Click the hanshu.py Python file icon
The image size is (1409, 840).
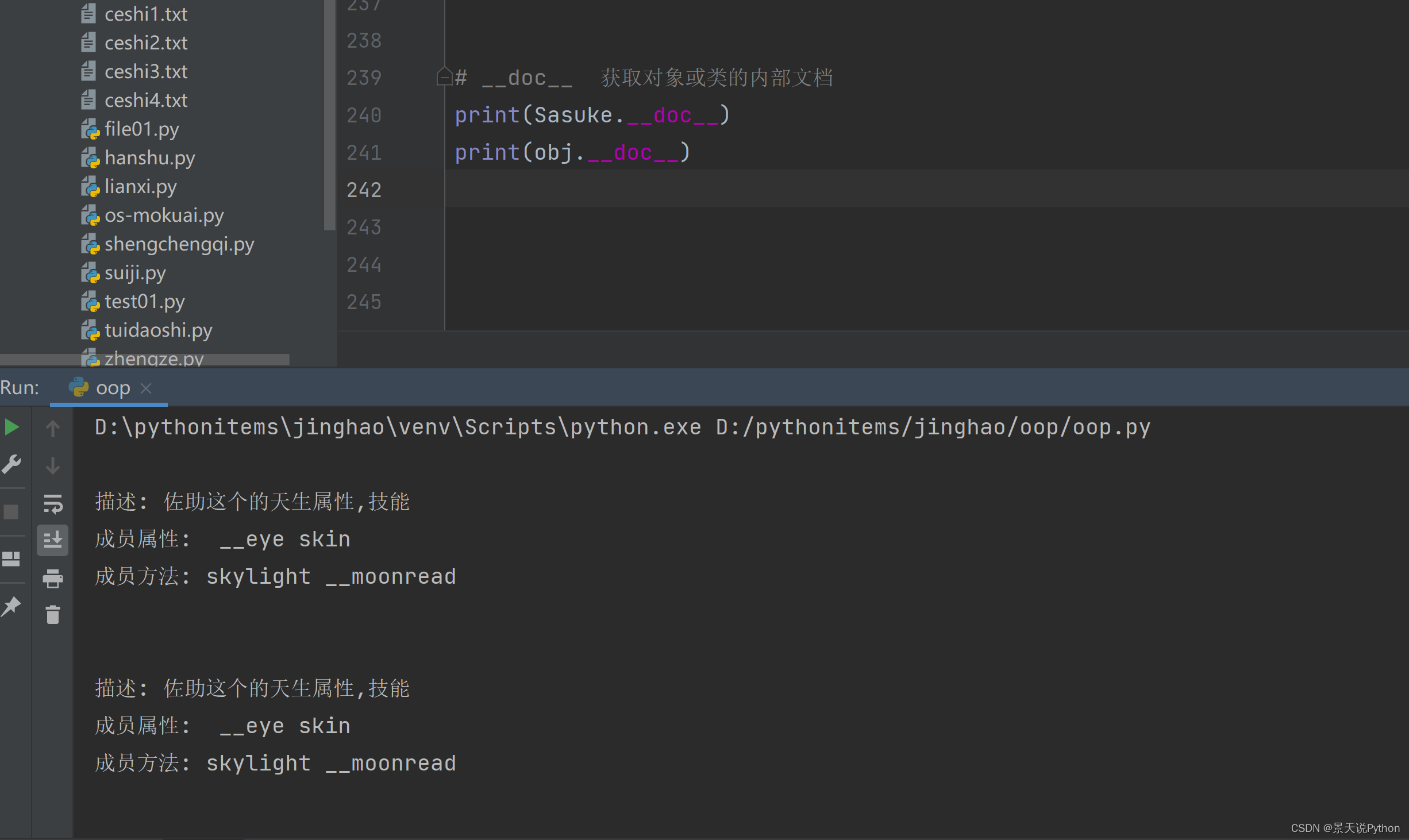(90, 157)
